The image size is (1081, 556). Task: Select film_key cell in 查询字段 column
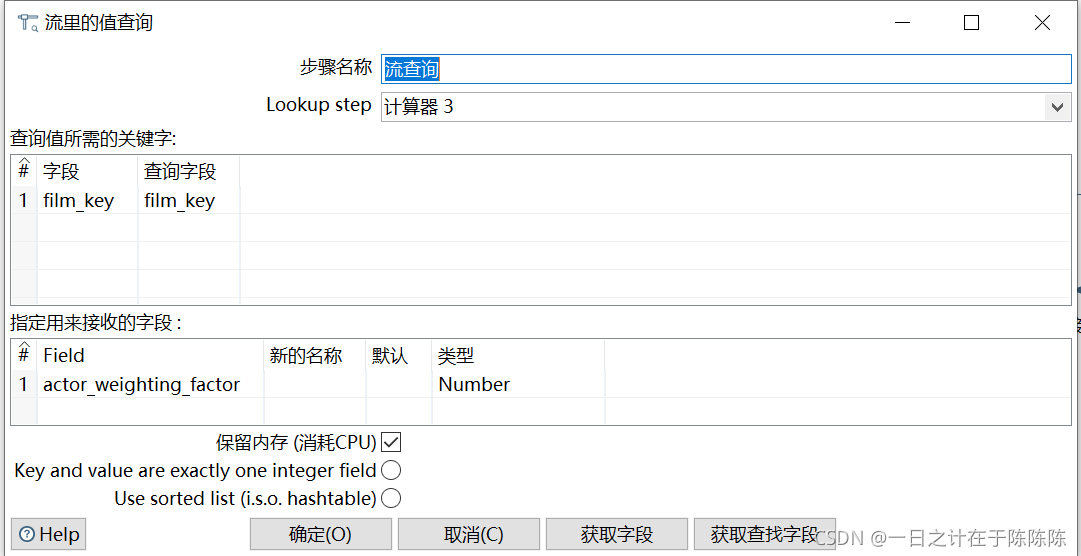tap(189, 201)
